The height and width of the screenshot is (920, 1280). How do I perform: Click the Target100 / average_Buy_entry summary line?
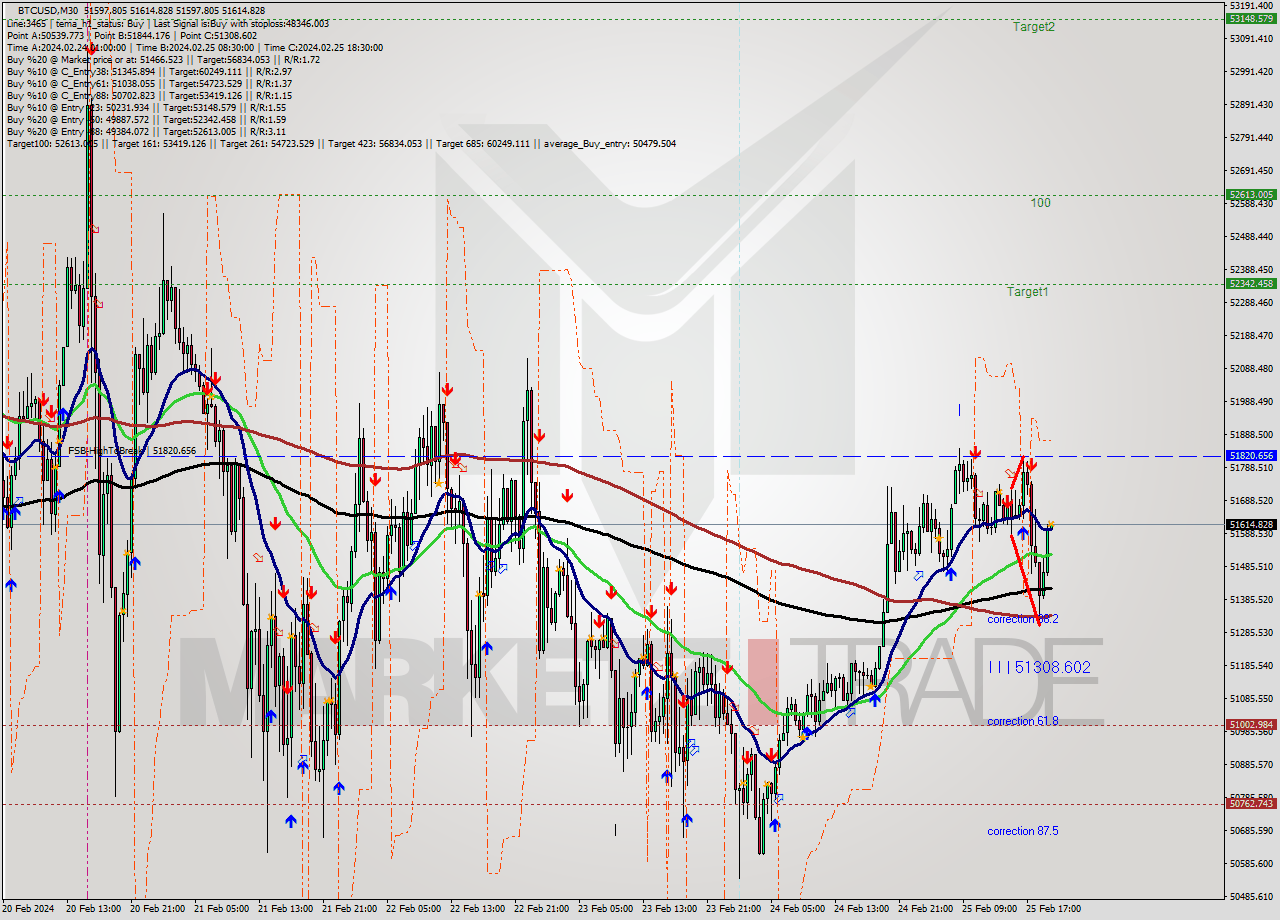tap(341, 143)
